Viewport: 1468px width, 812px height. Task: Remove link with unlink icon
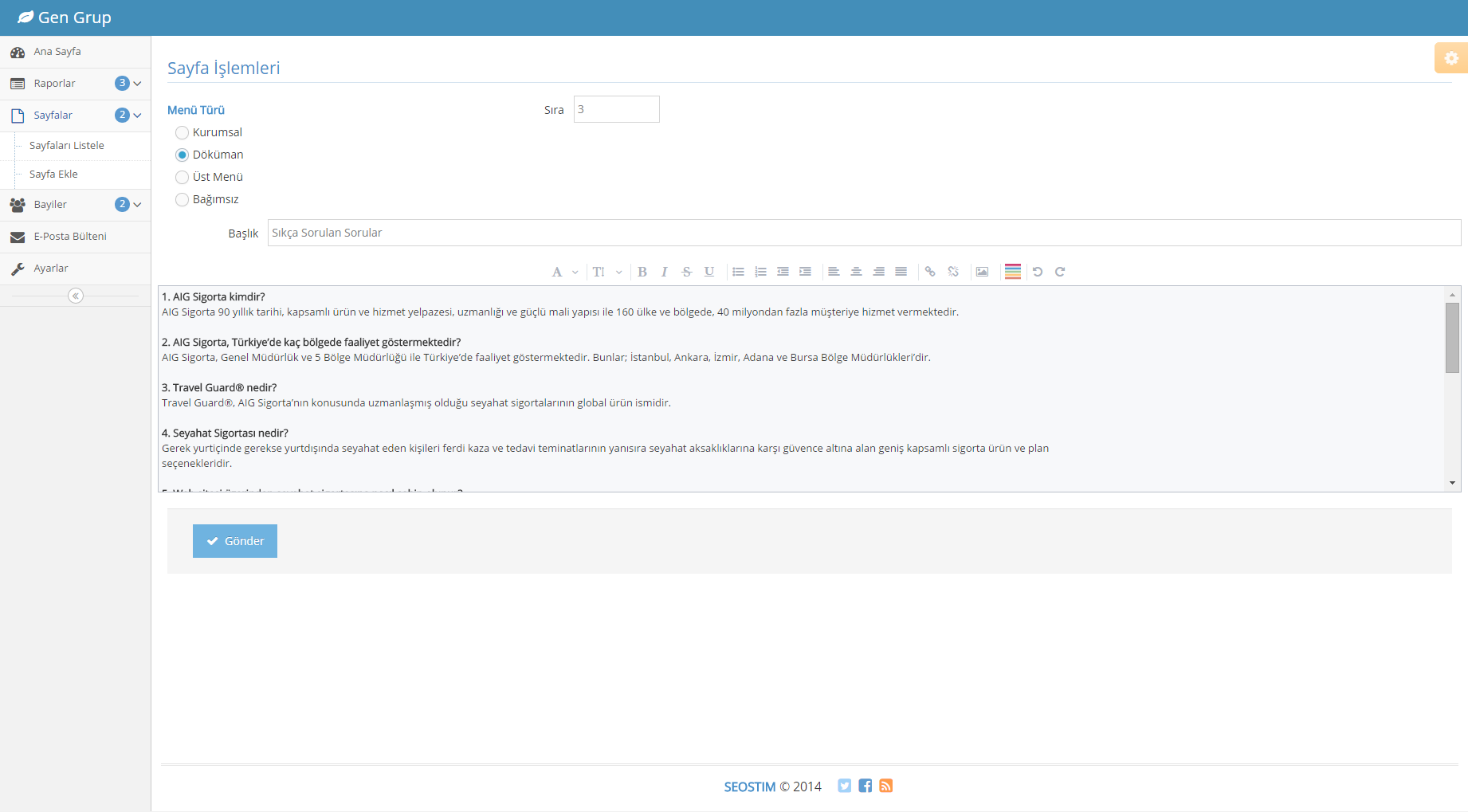point(953,272)
